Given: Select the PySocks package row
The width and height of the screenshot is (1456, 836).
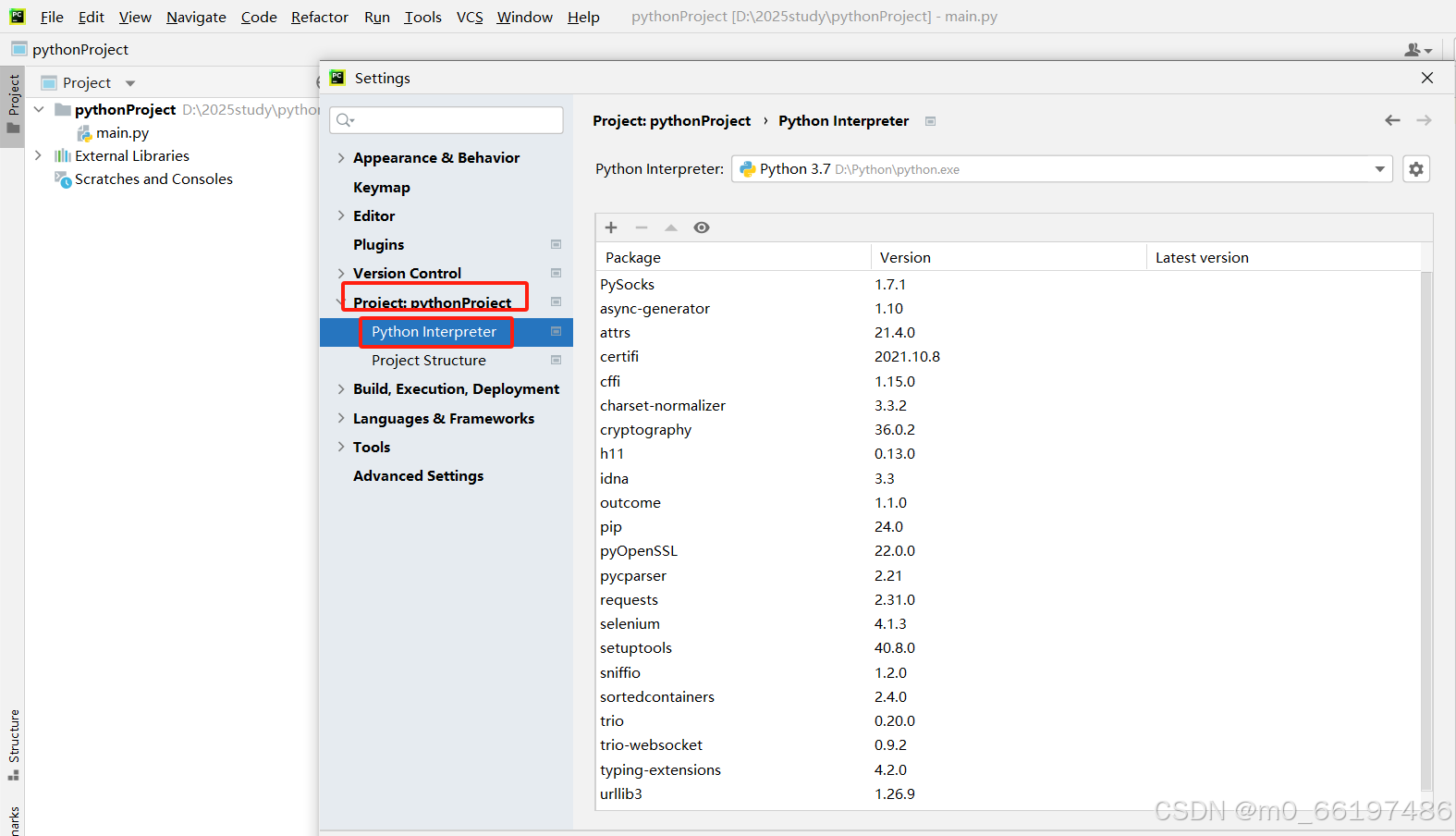Looking at the screenshot, I should click(x=1009, y=284).
